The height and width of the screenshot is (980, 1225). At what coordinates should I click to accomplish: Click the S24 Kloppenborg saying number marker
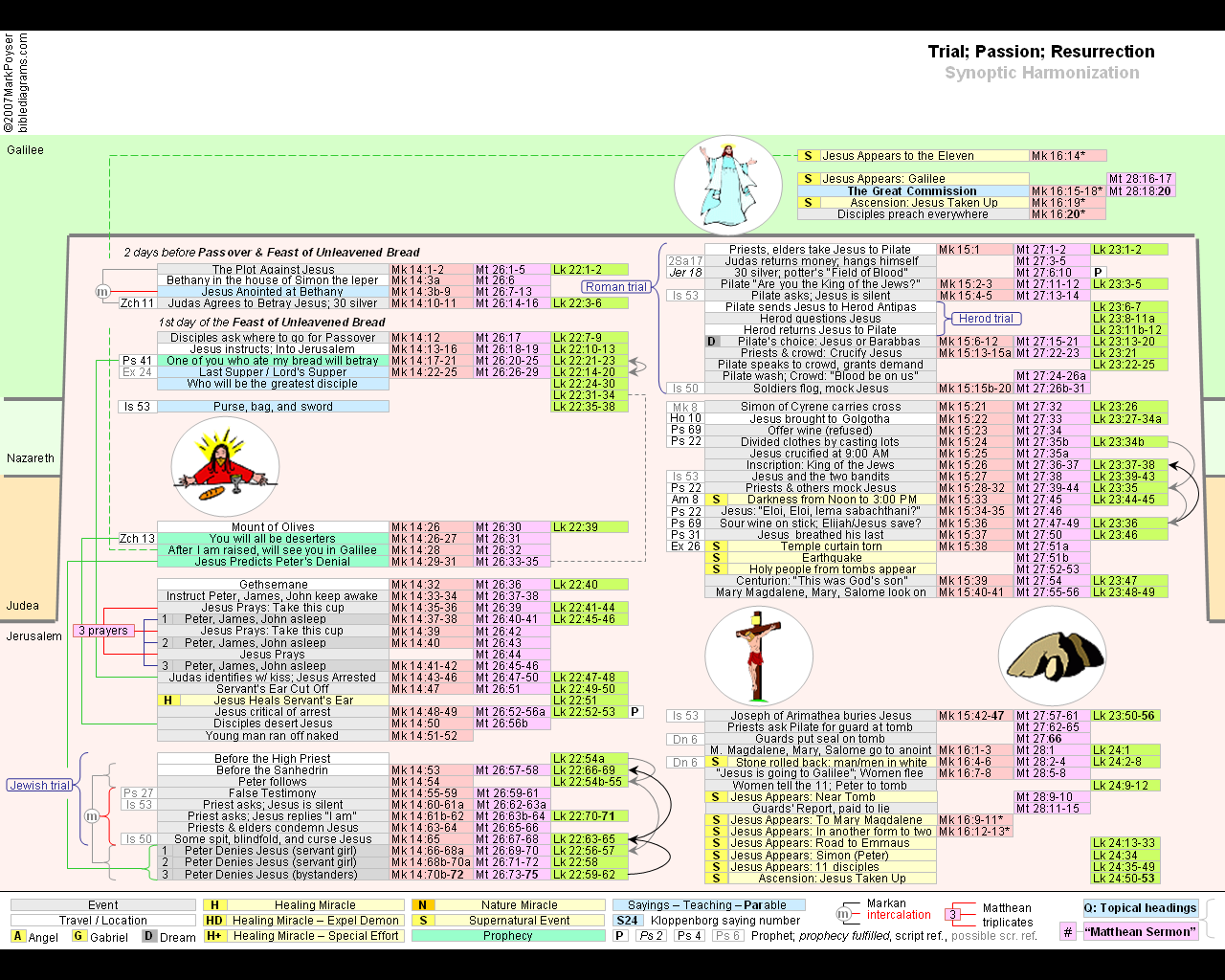coord(627,921)
